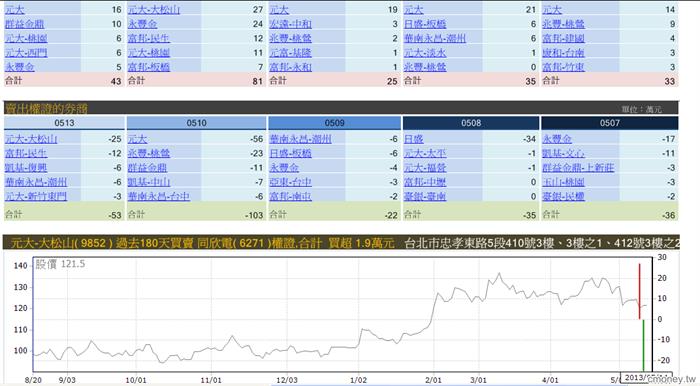Click the tall red bar in the chart
The image size is (700, 386).
[x=639, y=291]
